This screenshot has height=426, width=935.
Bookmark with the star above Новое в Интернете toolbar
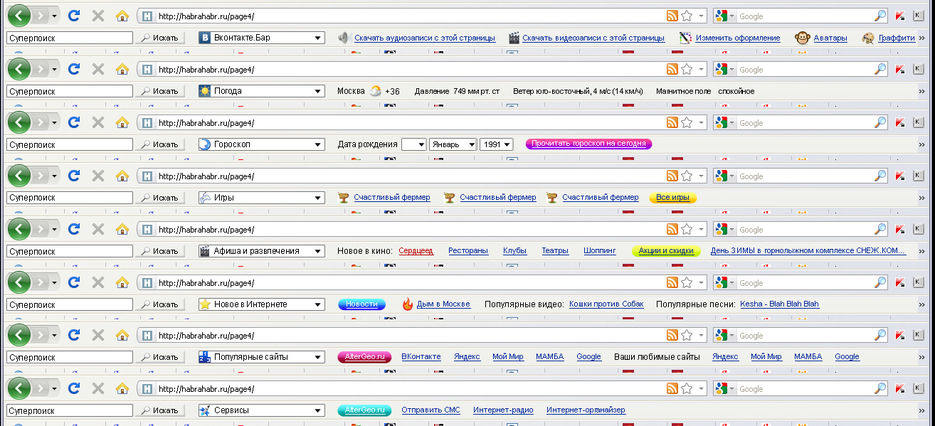point(686,282)
